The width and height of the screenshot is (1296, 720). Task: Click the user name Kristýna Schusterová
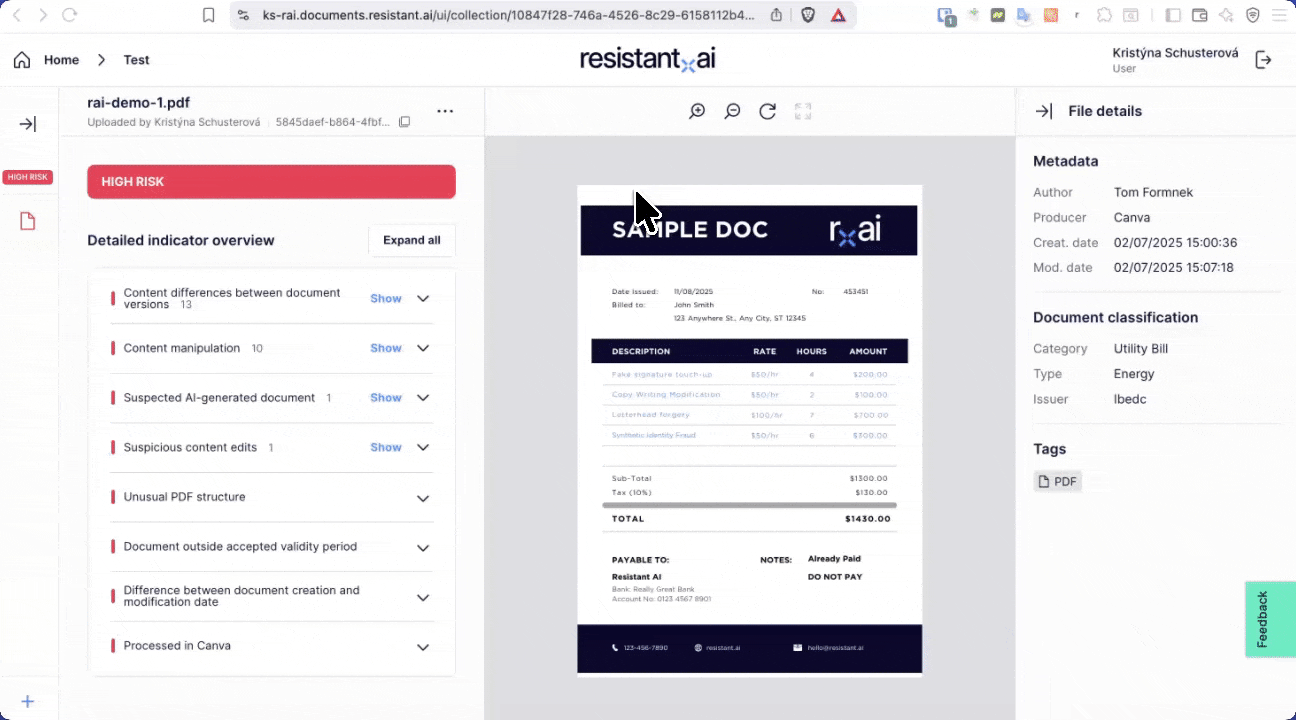coord(1175,53)
